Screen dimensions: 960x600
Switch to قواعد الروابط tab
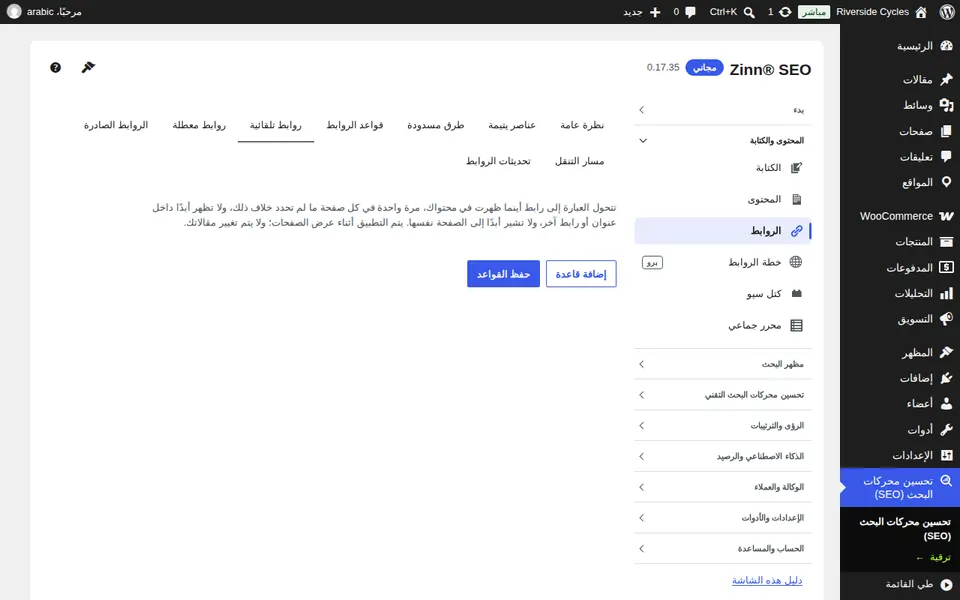point(355,125)
